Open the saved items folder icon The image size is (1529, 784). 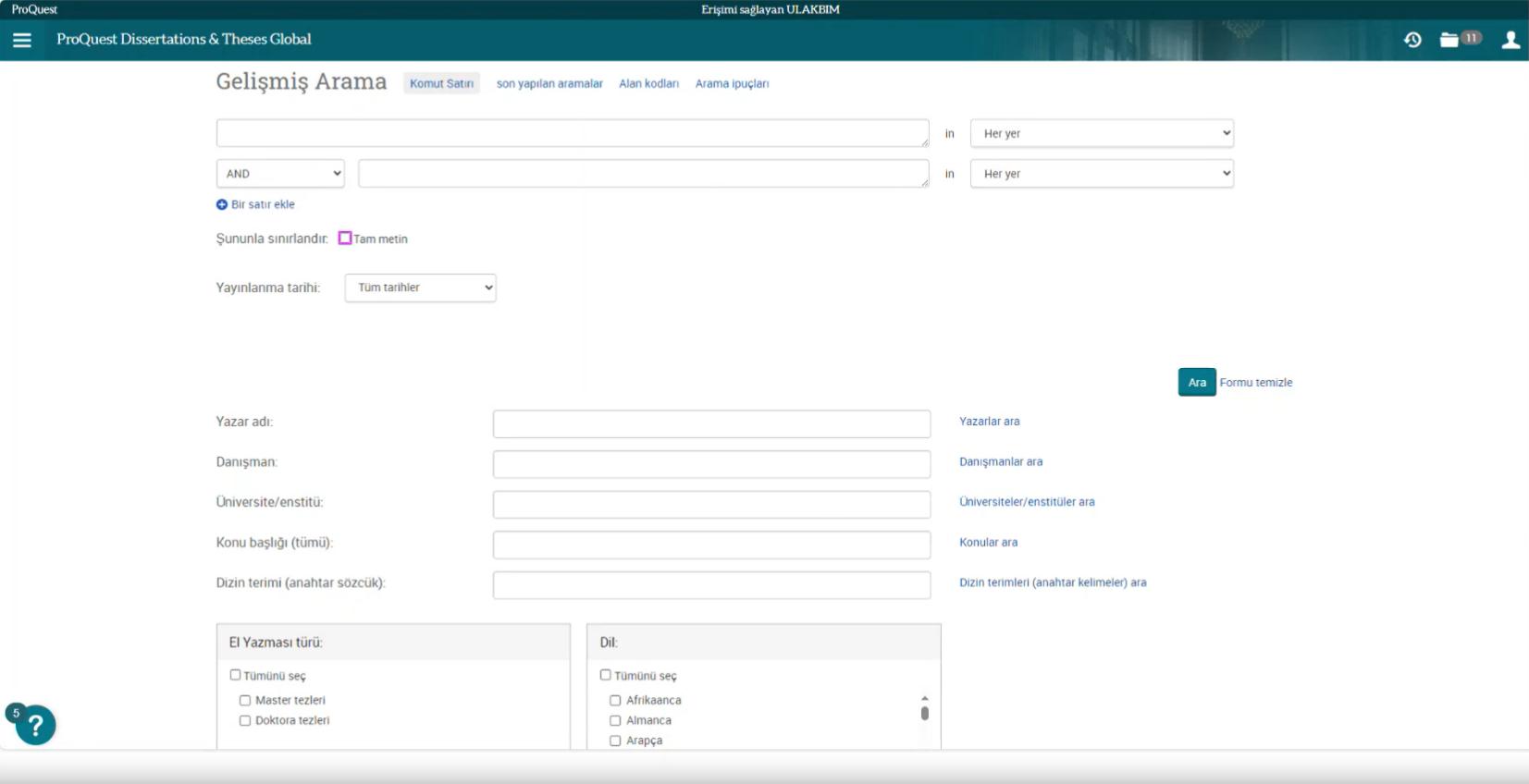[x=1449, y=40]
